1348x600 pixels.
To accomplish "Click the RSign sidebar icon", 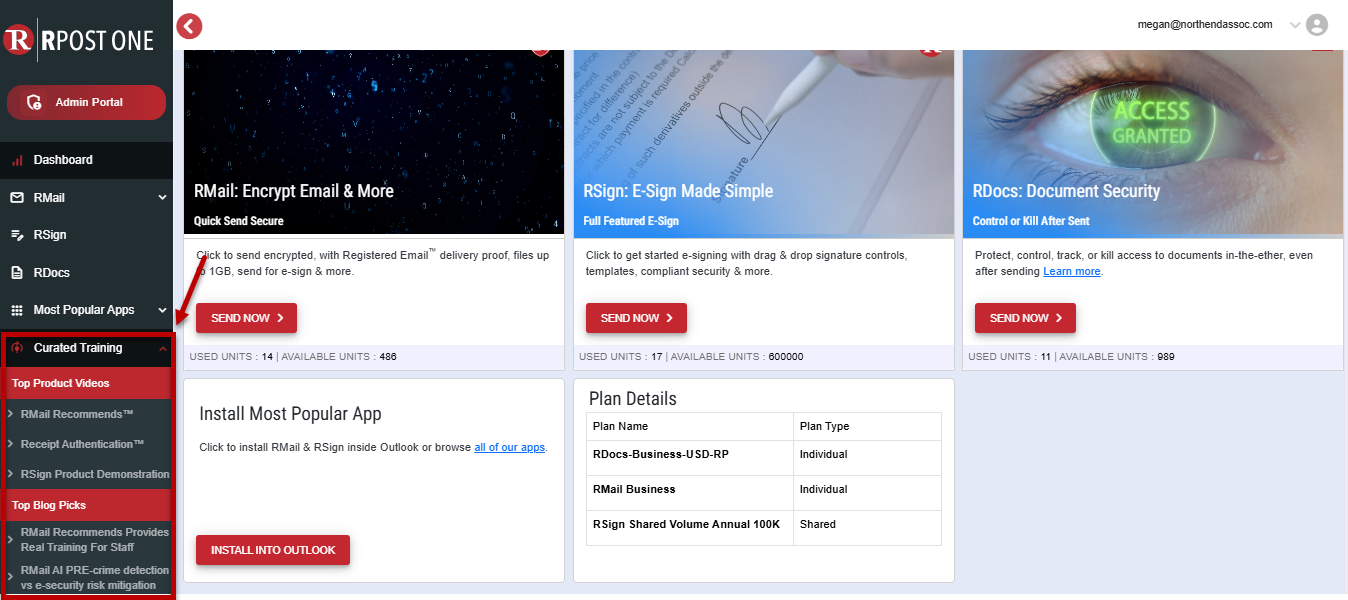I will pyautogui.click(x=17, y=235).
